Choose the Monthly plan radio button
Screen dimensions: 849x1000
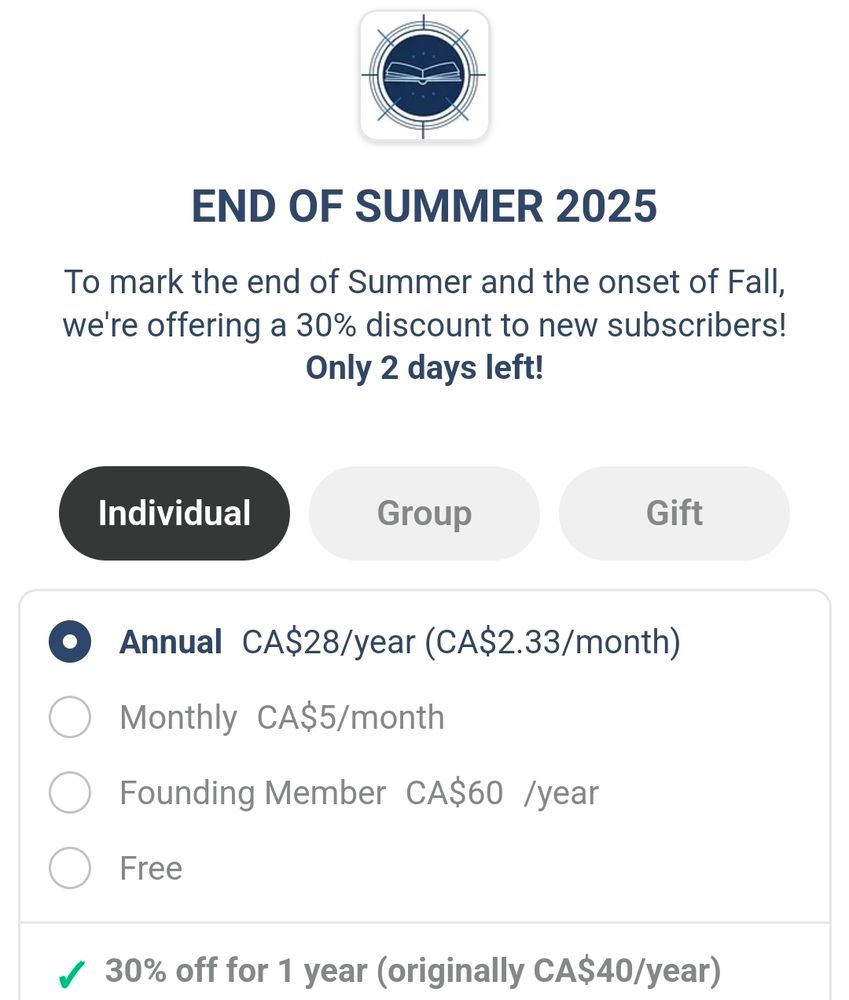click(x=70, y=717)
